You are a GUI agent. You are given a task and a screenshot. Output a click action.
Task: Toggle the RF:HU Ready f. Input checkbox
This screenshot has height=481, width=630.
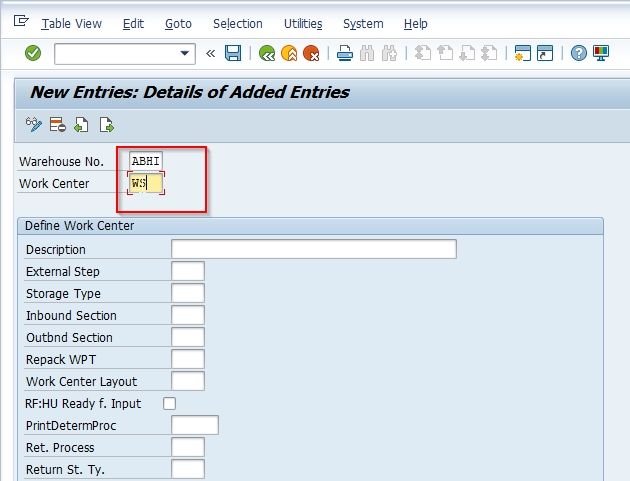[170, 403]
